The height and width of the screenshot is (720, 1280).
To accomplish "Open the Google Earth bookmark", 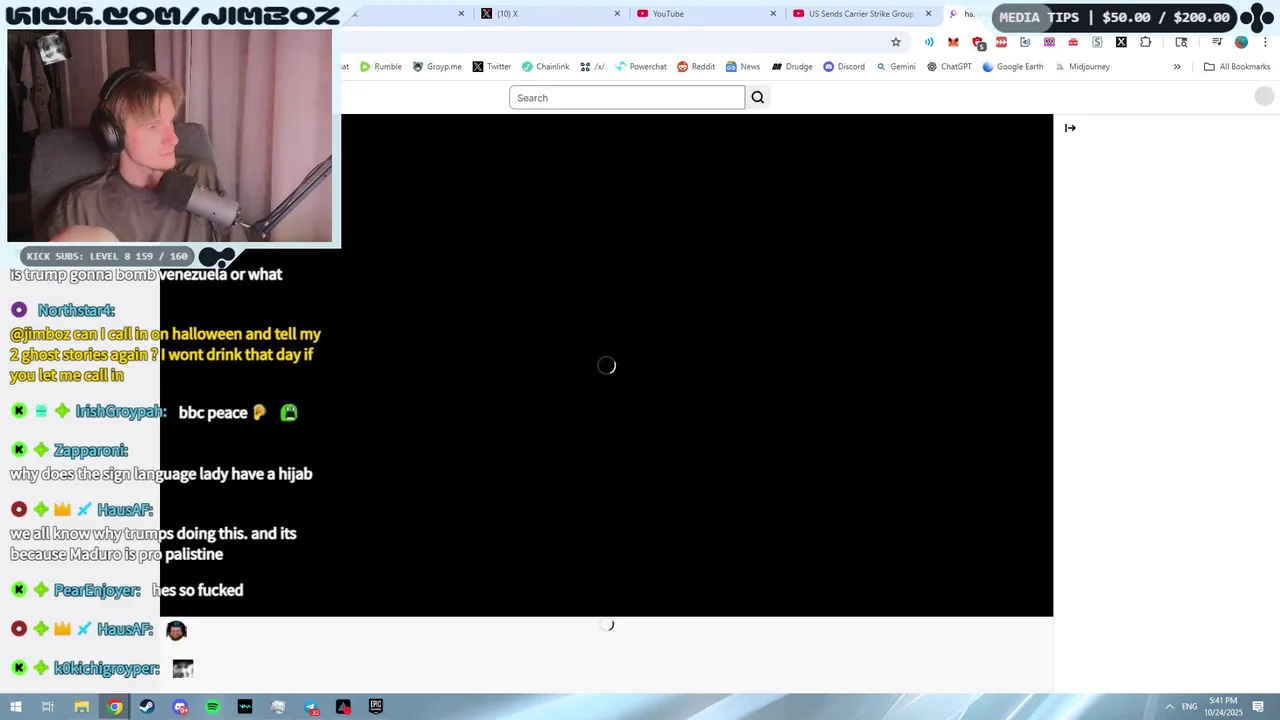I will tap(1013, 67).
